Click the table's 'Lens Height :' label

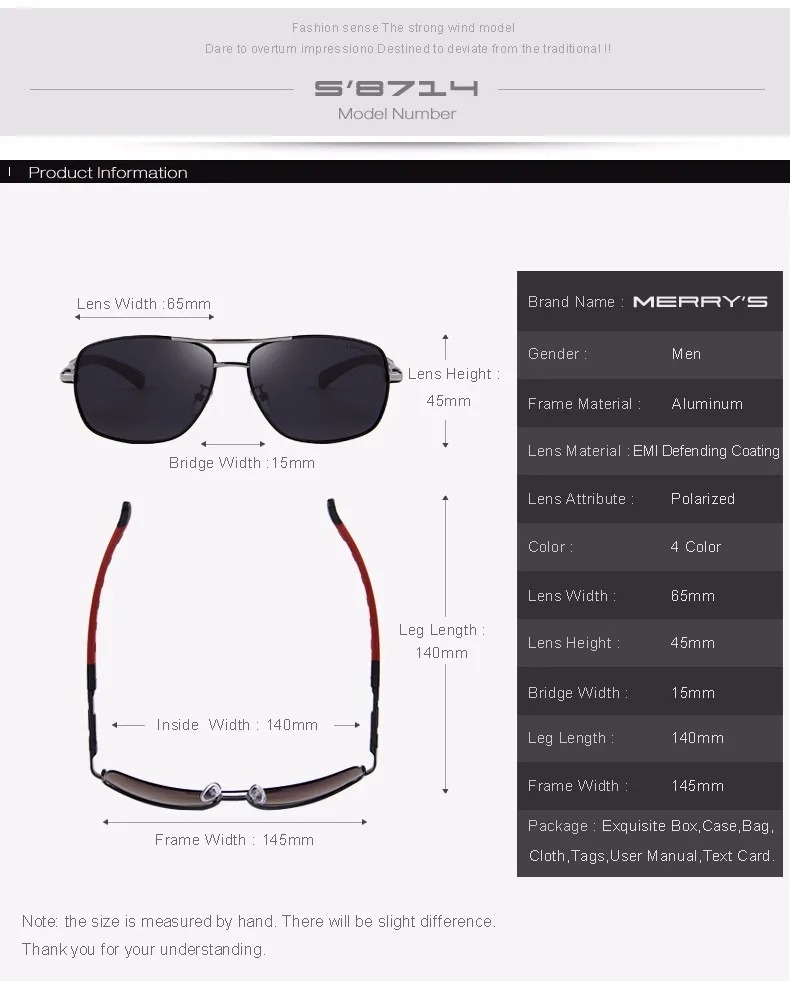click(574, 643)
